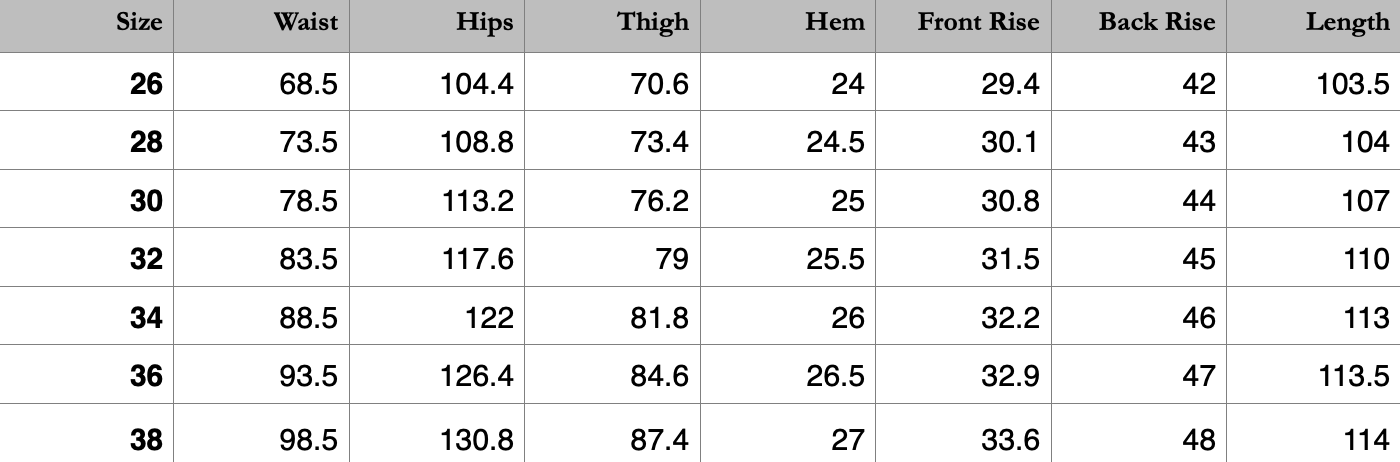This screenshot has width=1400, height=462.
Task: Click the Length column header
Action: (1347, 22)
